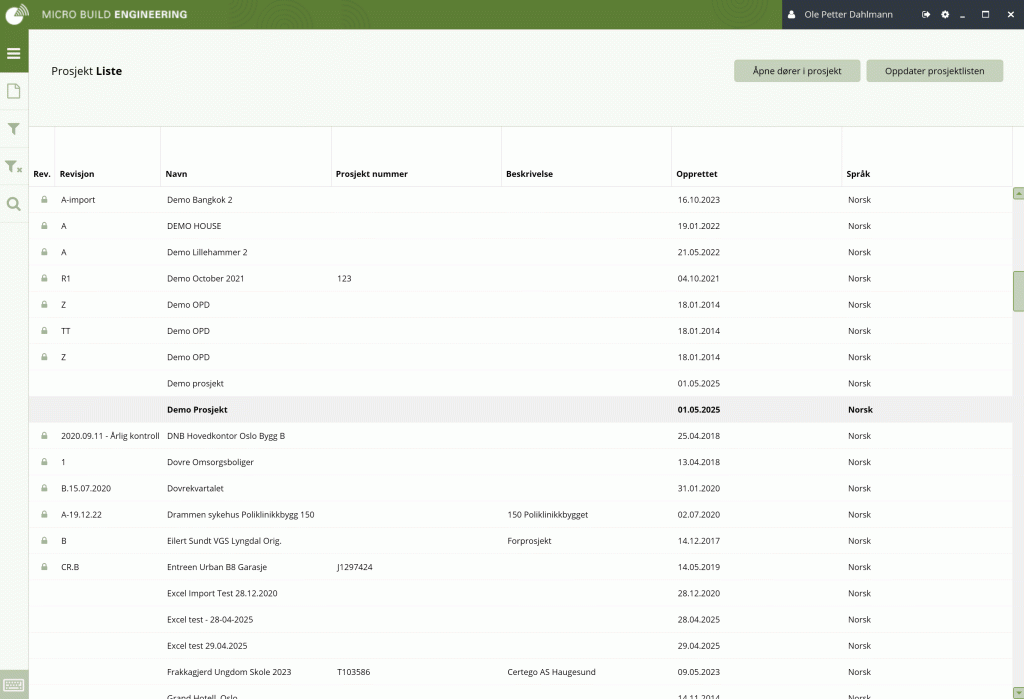The height and width of the screenshot is (699, 1024).
Task: Click the Oppdater prosjektlisten button
Action: 935,71
